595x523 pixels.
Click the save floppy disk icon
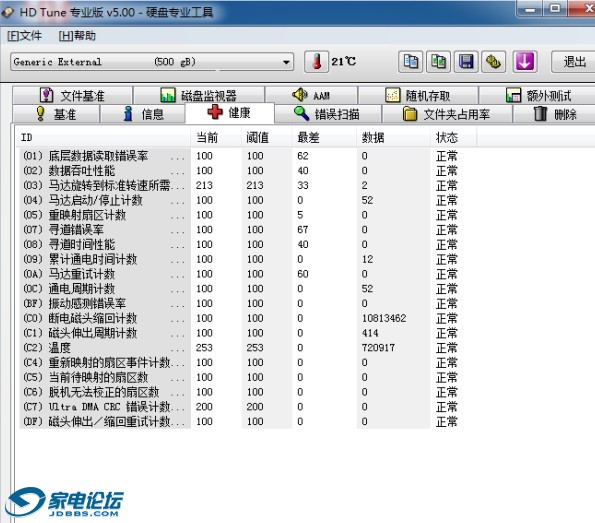[x=466, y=61]
